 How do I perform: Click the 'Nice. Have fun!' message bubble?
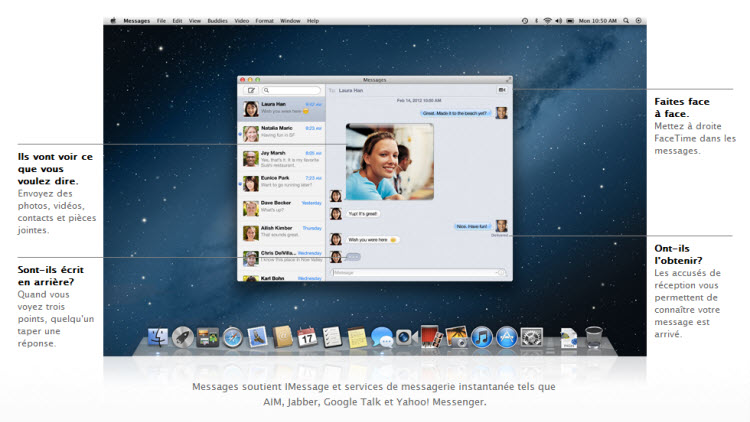[x=472, y=226]
